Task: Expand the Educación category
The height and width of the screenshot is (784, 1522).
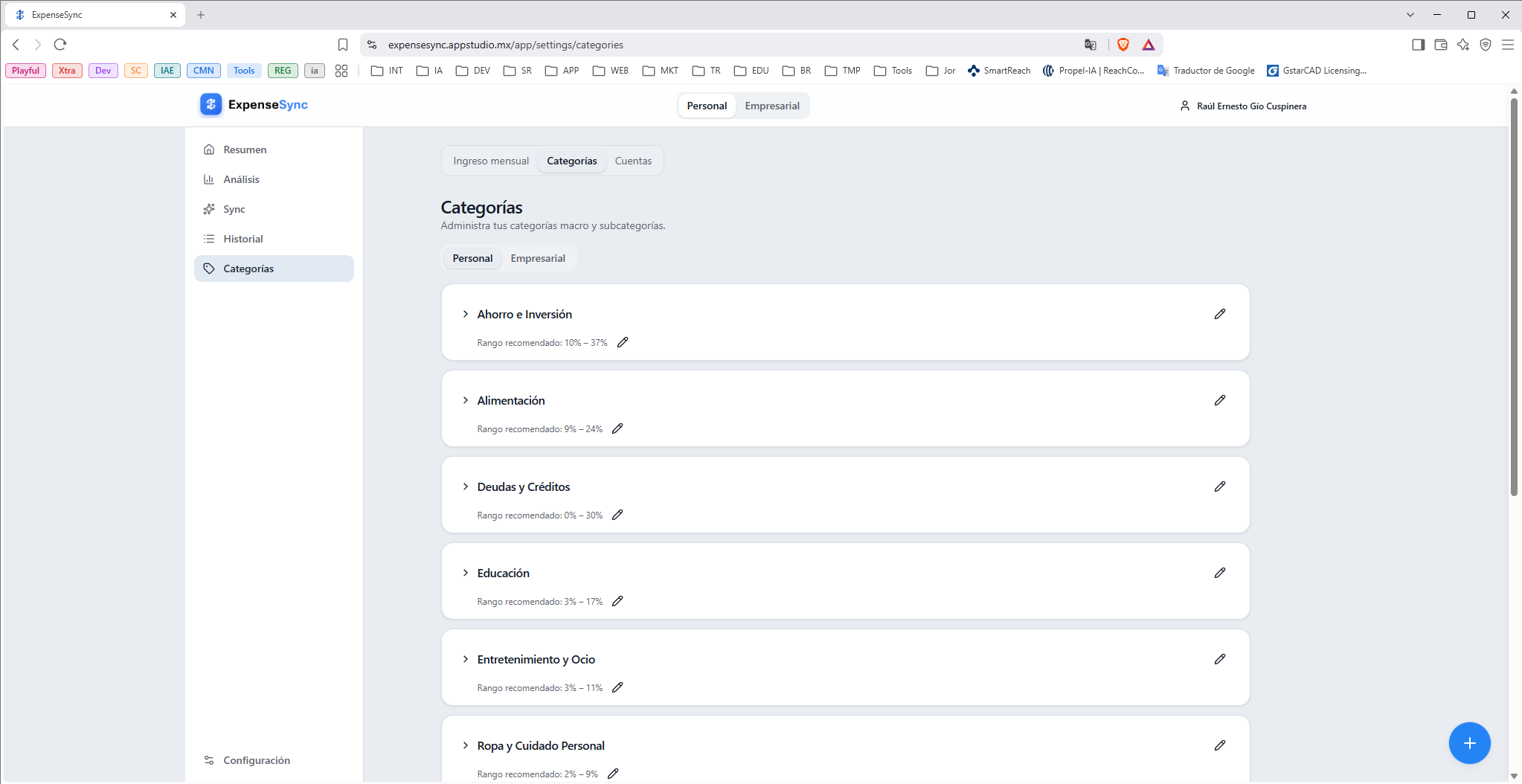Action: point(466,573)
